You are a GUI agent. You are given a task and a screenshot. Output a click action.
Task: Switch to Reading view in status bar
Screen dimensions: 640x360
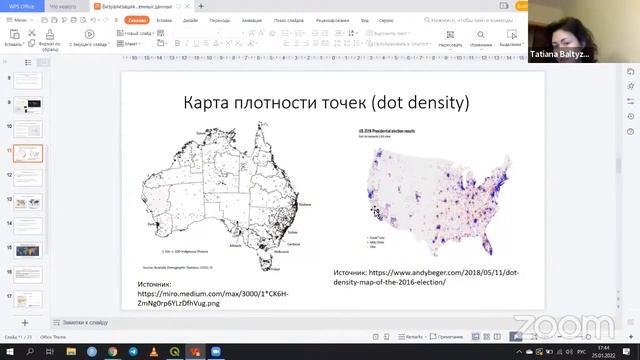tap(497, 337)
